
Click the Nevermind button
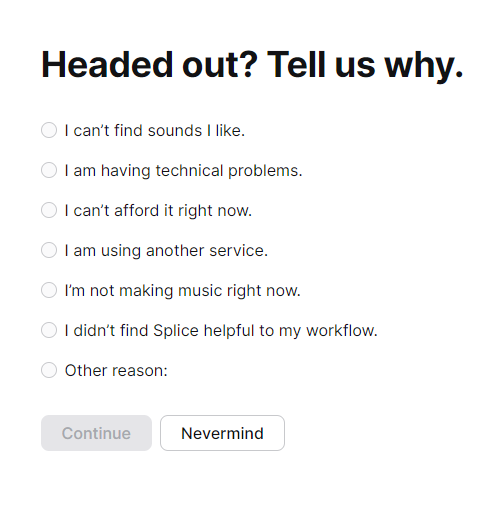222,433
